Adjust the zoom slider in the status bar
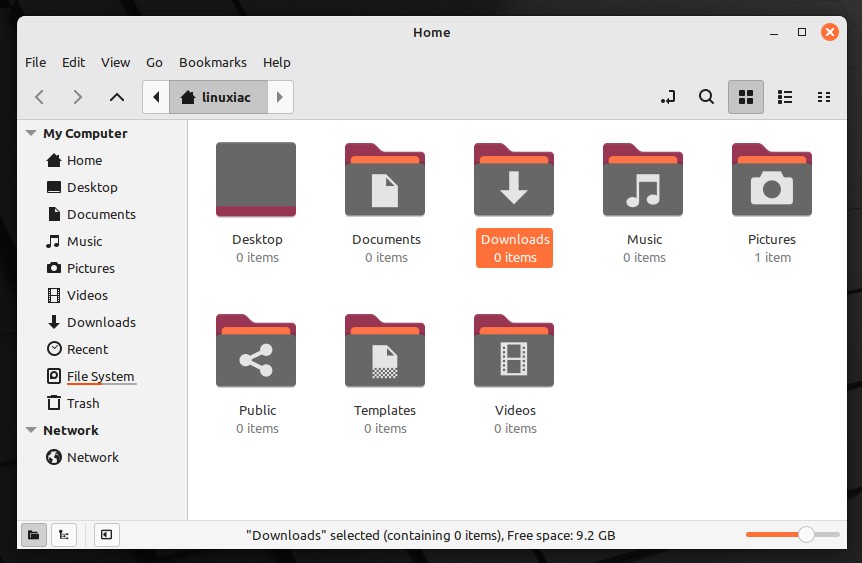 tap(792, 534)
